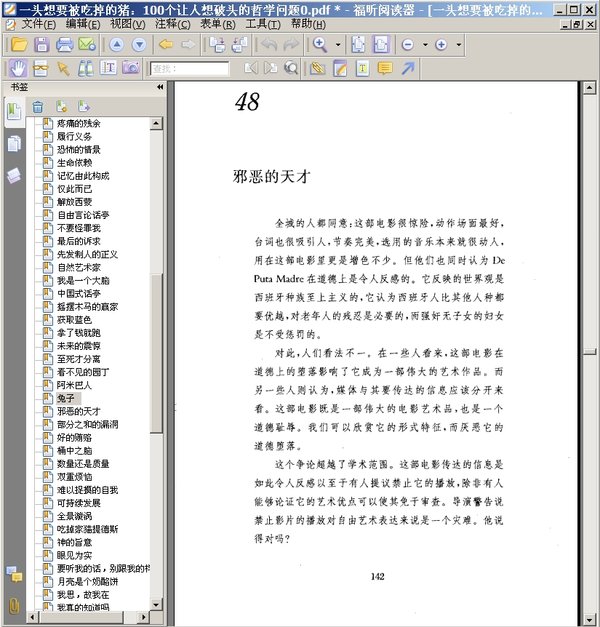Open the 视图(V) menu

(x=128, y=24)
